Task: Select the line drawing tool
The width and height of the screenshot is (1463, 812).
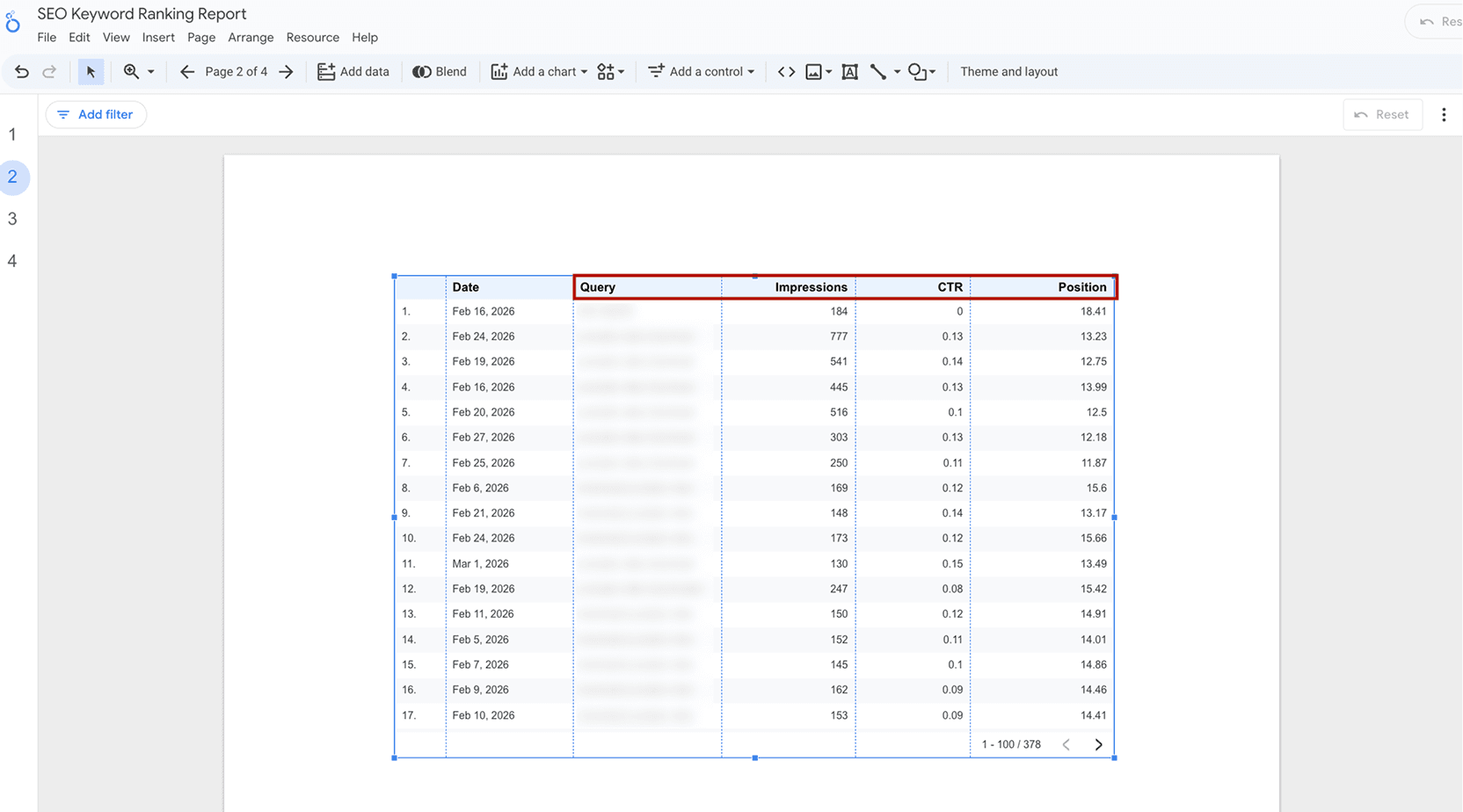Action: 878,71
